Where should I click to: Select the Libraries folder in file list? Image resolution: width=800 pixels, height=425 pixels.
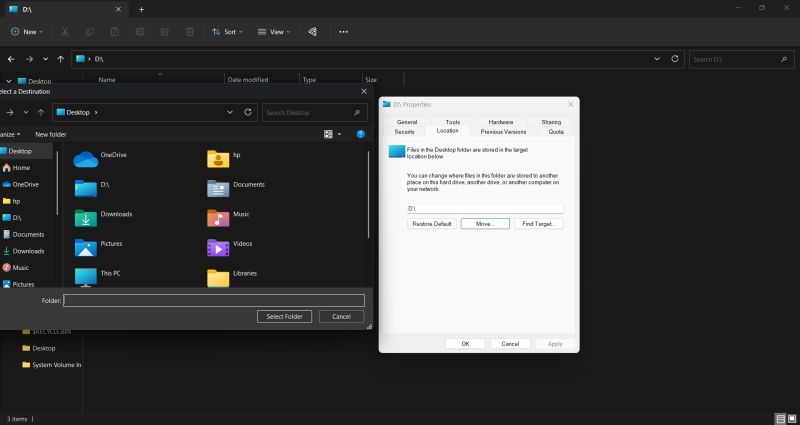[x=232, y=277]
